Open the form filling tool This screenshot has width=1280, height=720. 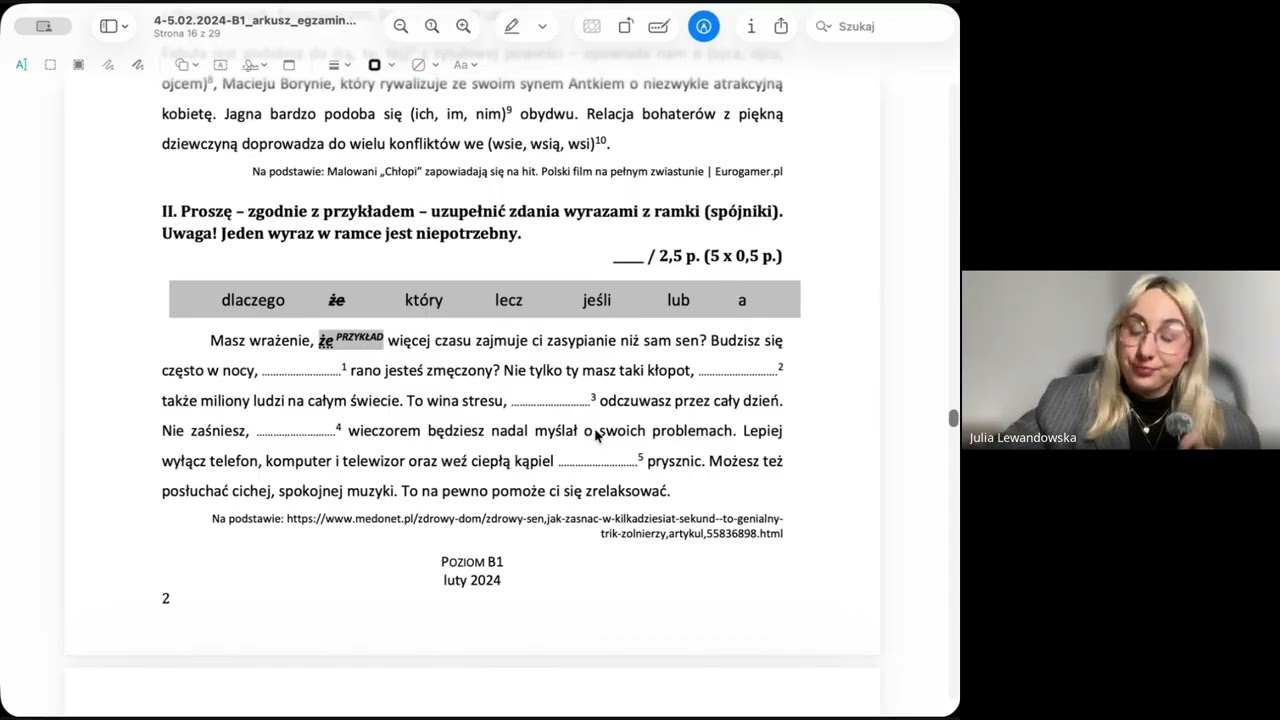click(659, 27)
